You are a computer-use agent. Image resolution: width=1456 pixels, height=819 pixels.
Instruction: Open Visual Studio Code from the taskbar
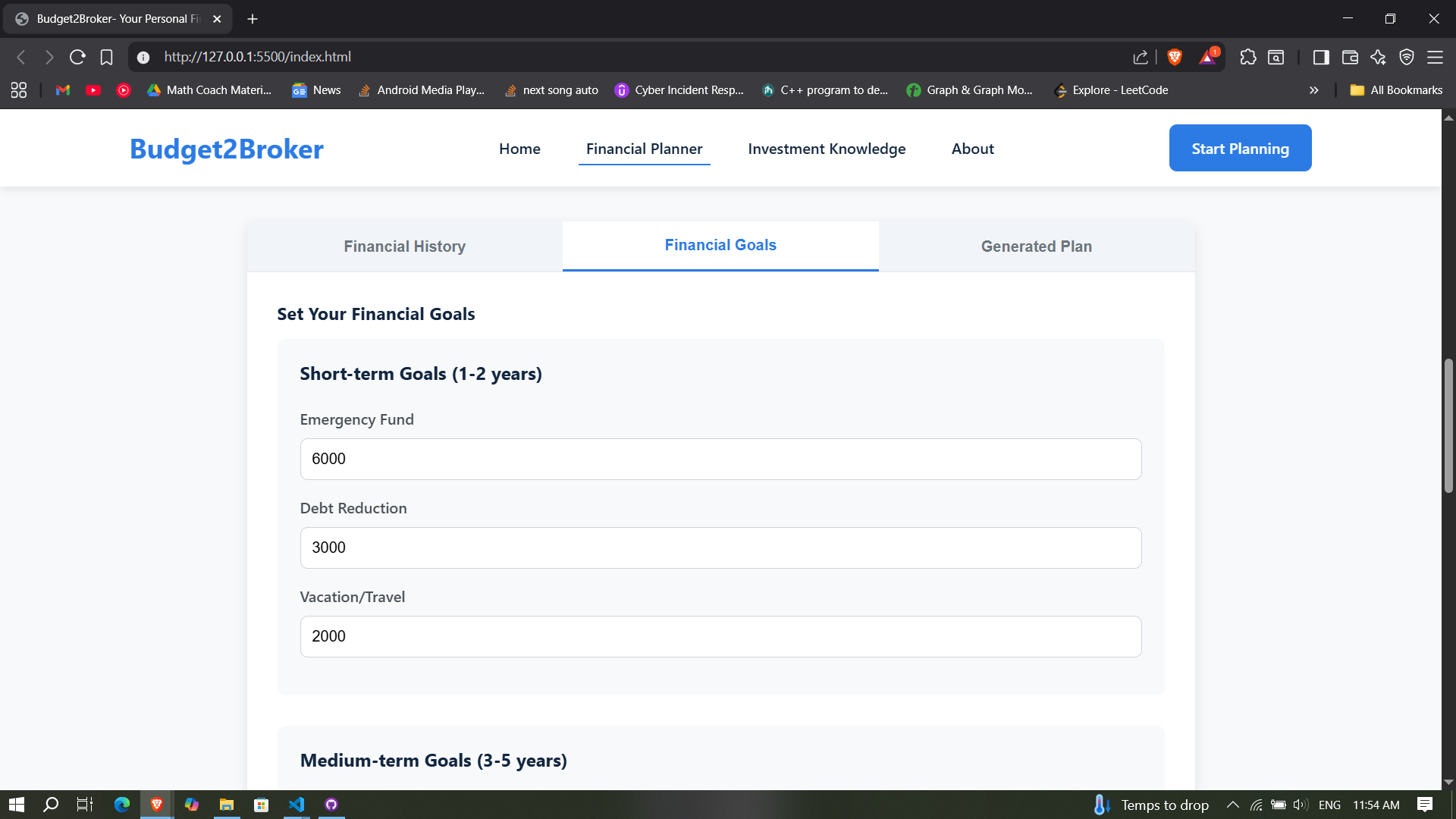[x=297, y=805]
